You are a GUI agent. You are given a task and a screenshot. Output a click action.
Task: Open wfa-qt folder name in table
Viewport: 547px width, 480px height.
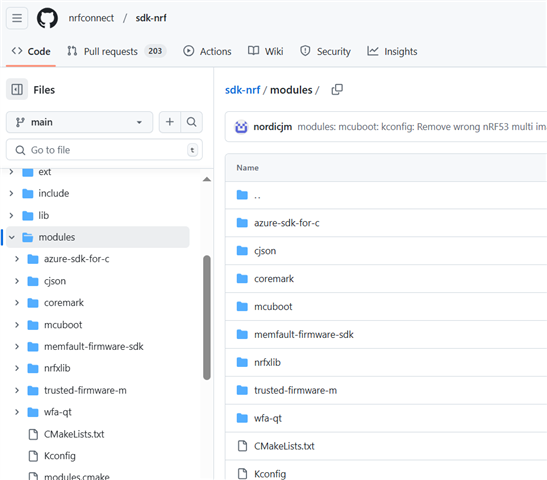[268, 418]
